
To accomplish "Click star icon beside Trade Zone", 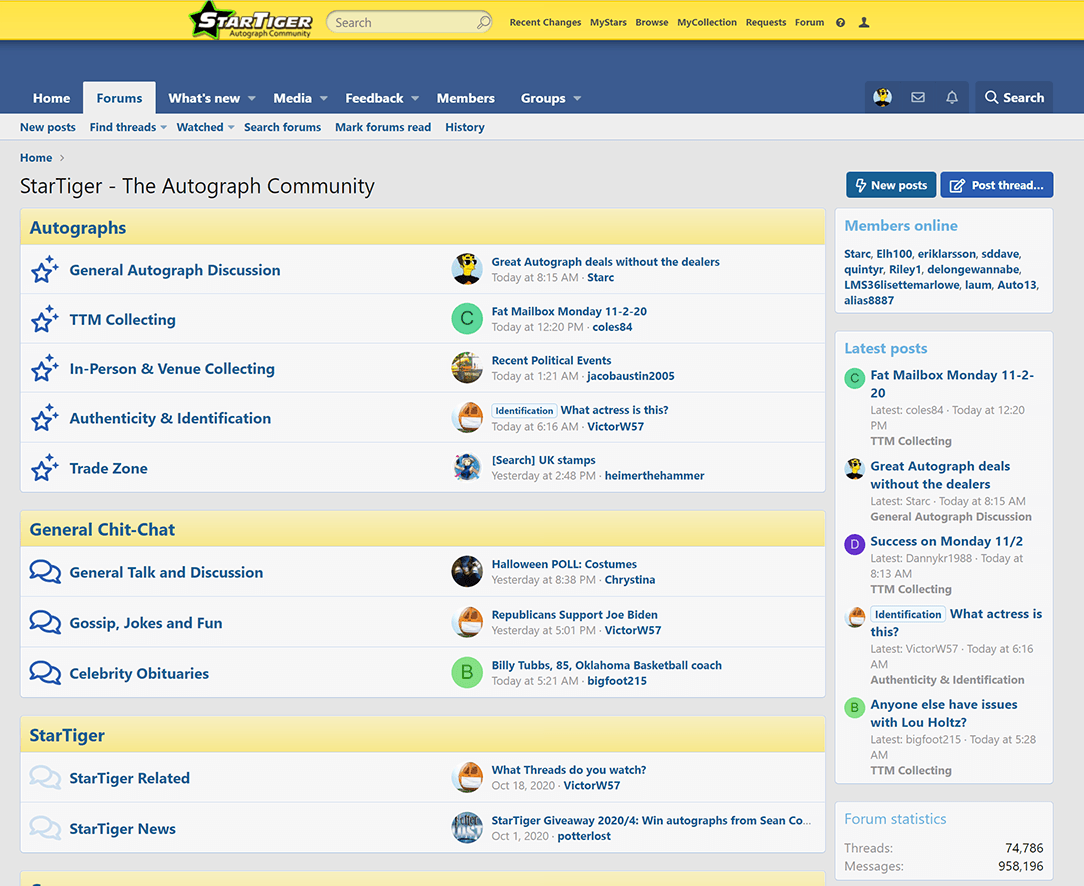I will (x=45, y=468).
